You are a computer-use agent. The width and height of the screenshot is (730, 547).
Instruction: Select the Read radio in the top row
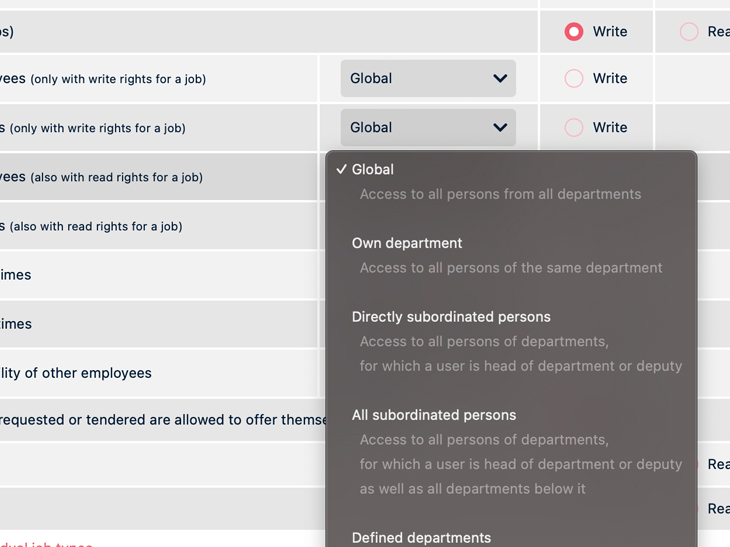point(689,32)
